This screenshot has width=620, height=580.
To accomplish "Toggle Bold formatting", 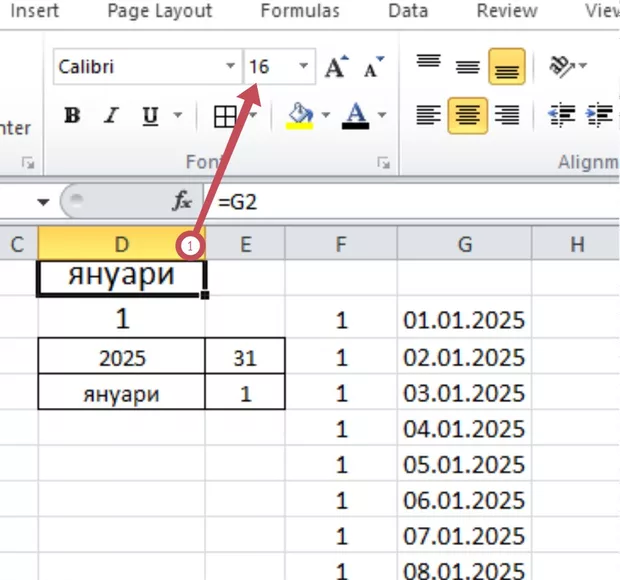I will (72, 116).
